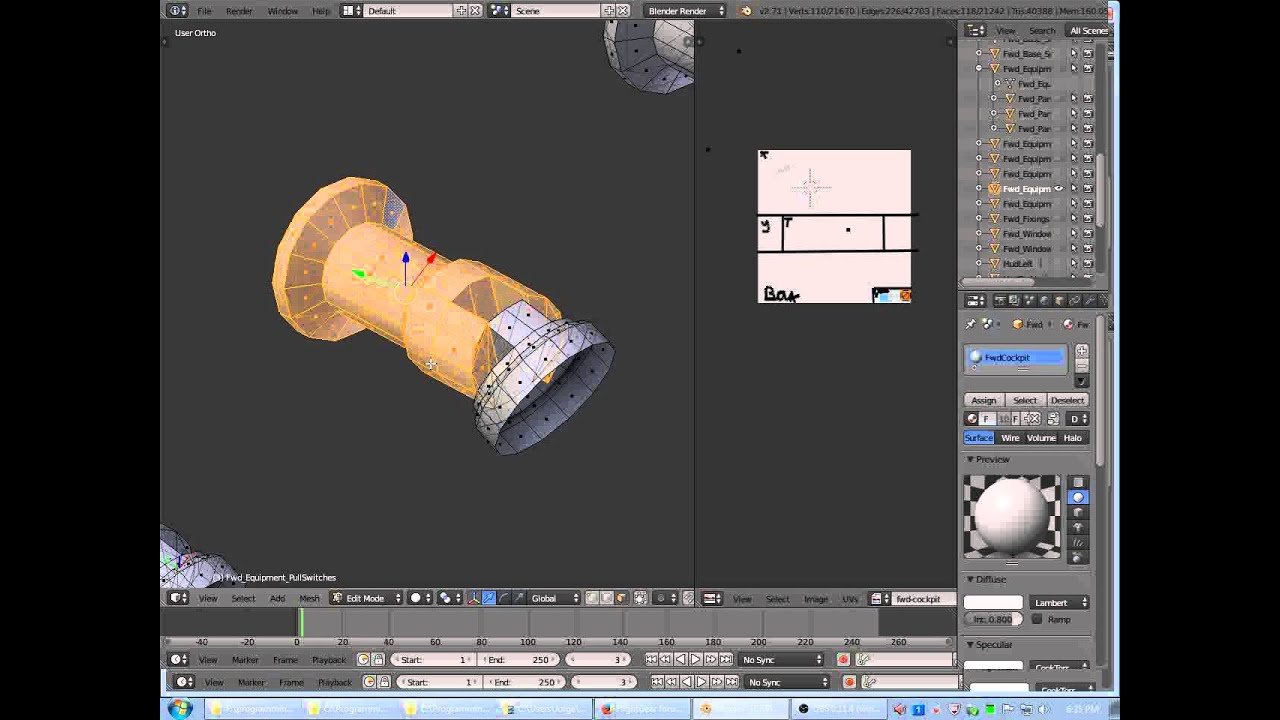Open the Global orientation dropdown
Image resolution: width=1280 pixels, height=720 pixels.
pos(553,598)
